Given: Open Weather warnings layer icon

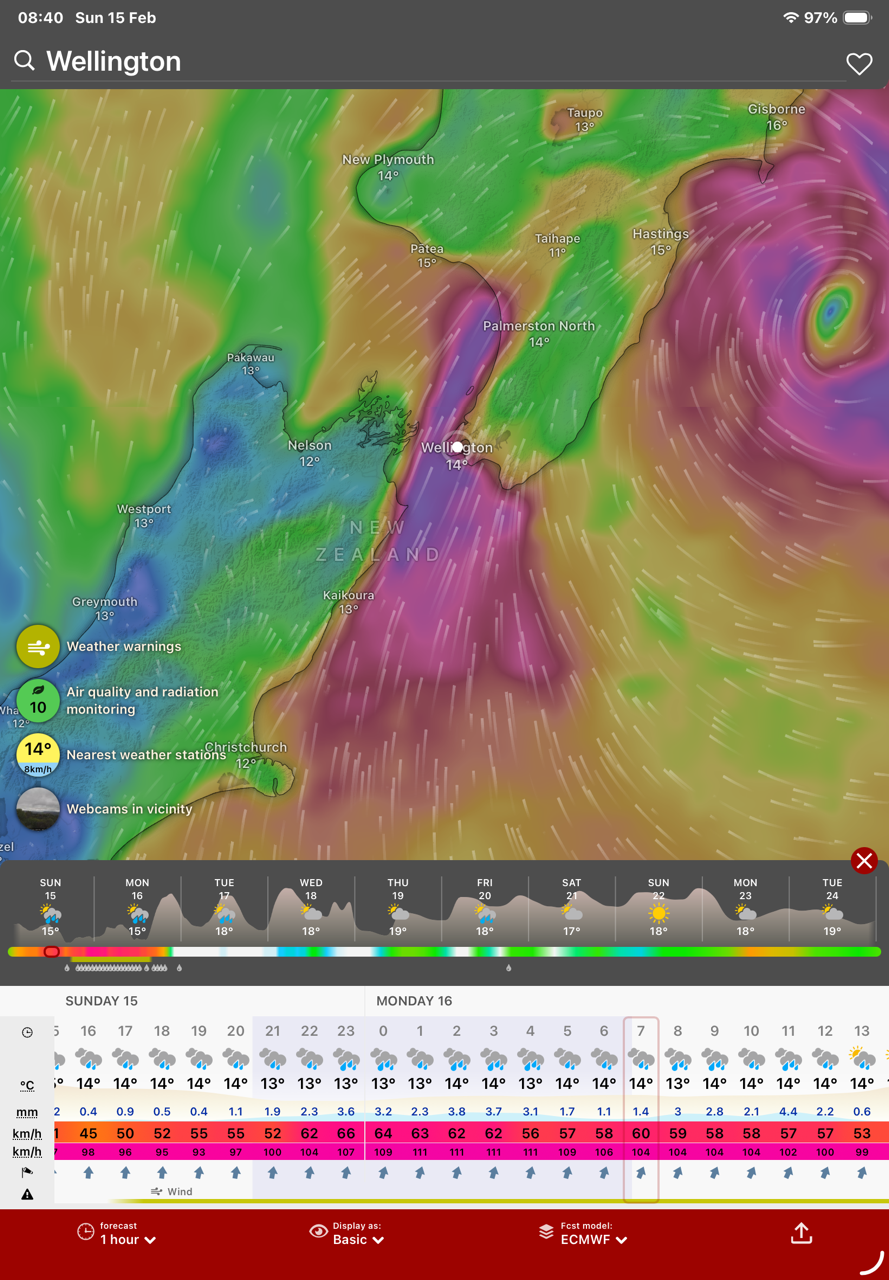Looking at the screenshot, I should (38, 647).
